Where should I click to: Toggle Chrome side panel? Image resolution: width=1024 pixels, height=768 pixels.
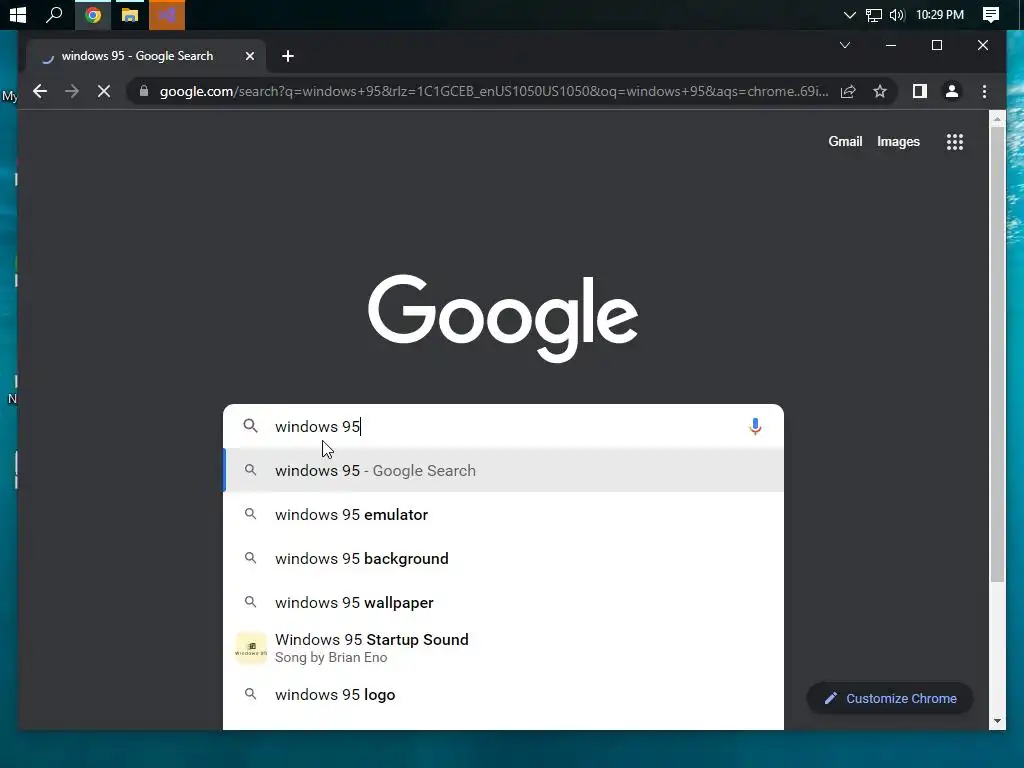coord(920,91)
